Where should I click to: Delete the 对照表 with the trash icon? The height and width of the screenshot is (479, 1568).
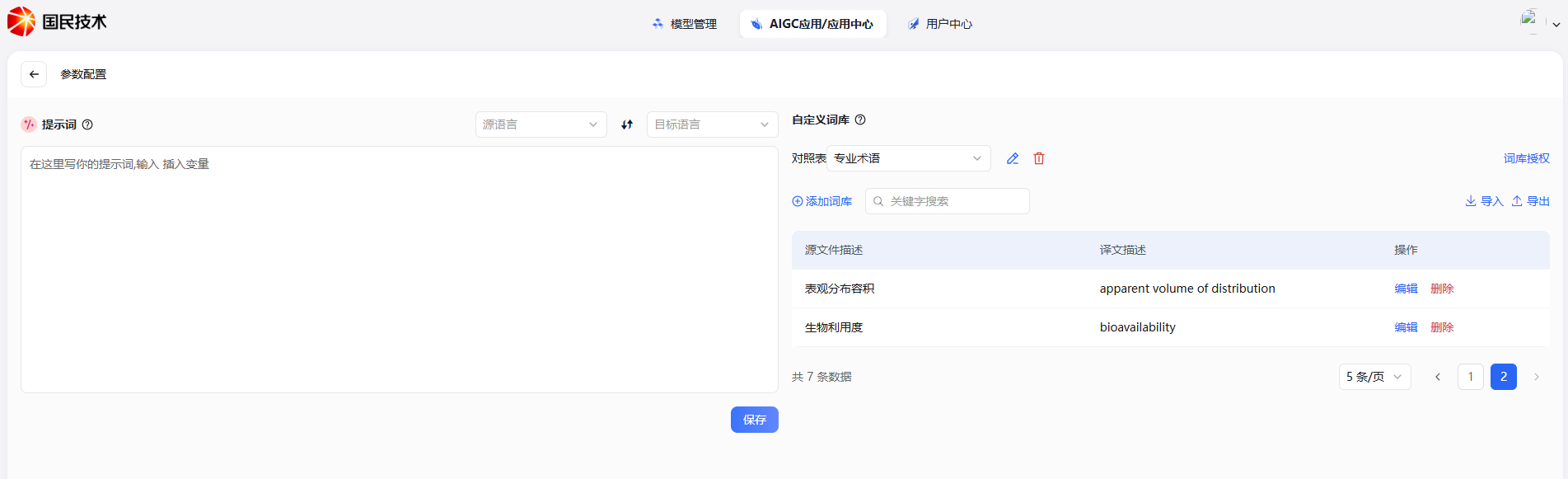(1039, 158)
